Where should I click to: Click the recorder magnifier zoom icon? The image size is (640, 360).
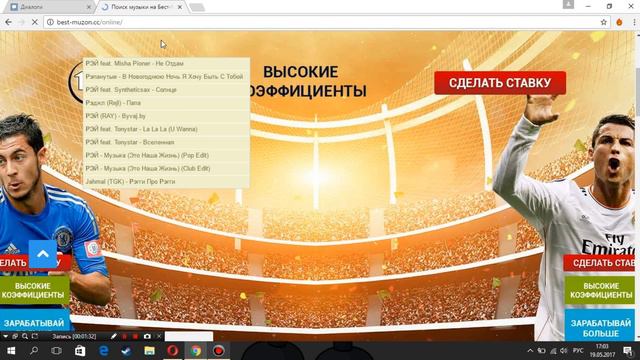[25, 336]
